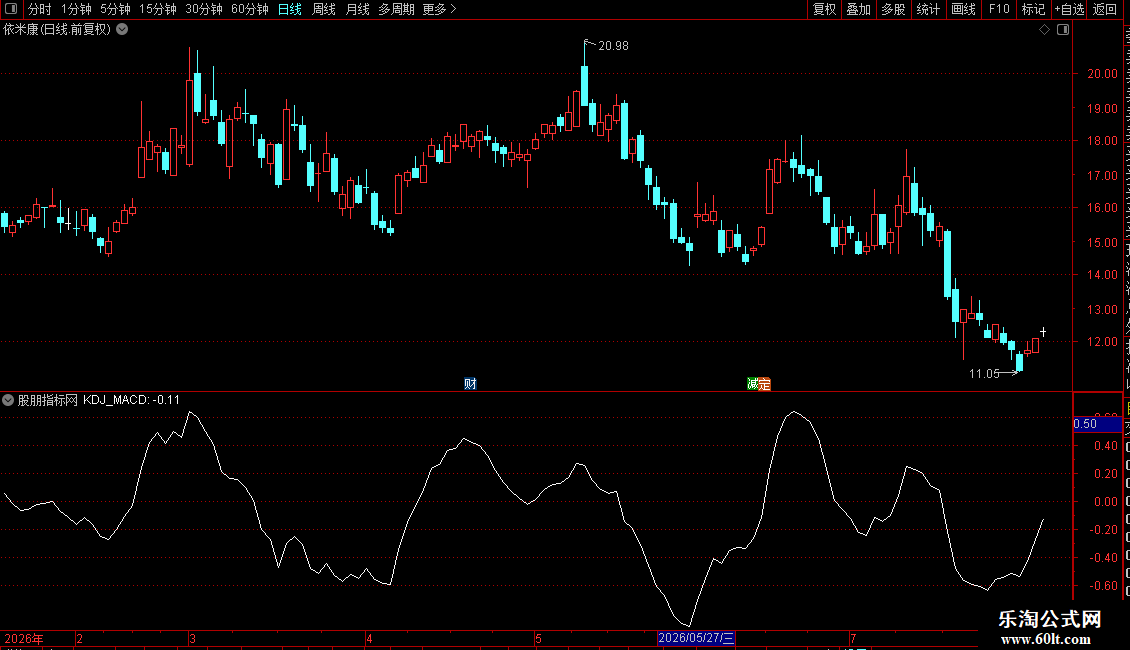This screenshot has height=650, width=1130.
Task: Click the diamond icon at chart top-right
Action: (x=1044, y=30)
